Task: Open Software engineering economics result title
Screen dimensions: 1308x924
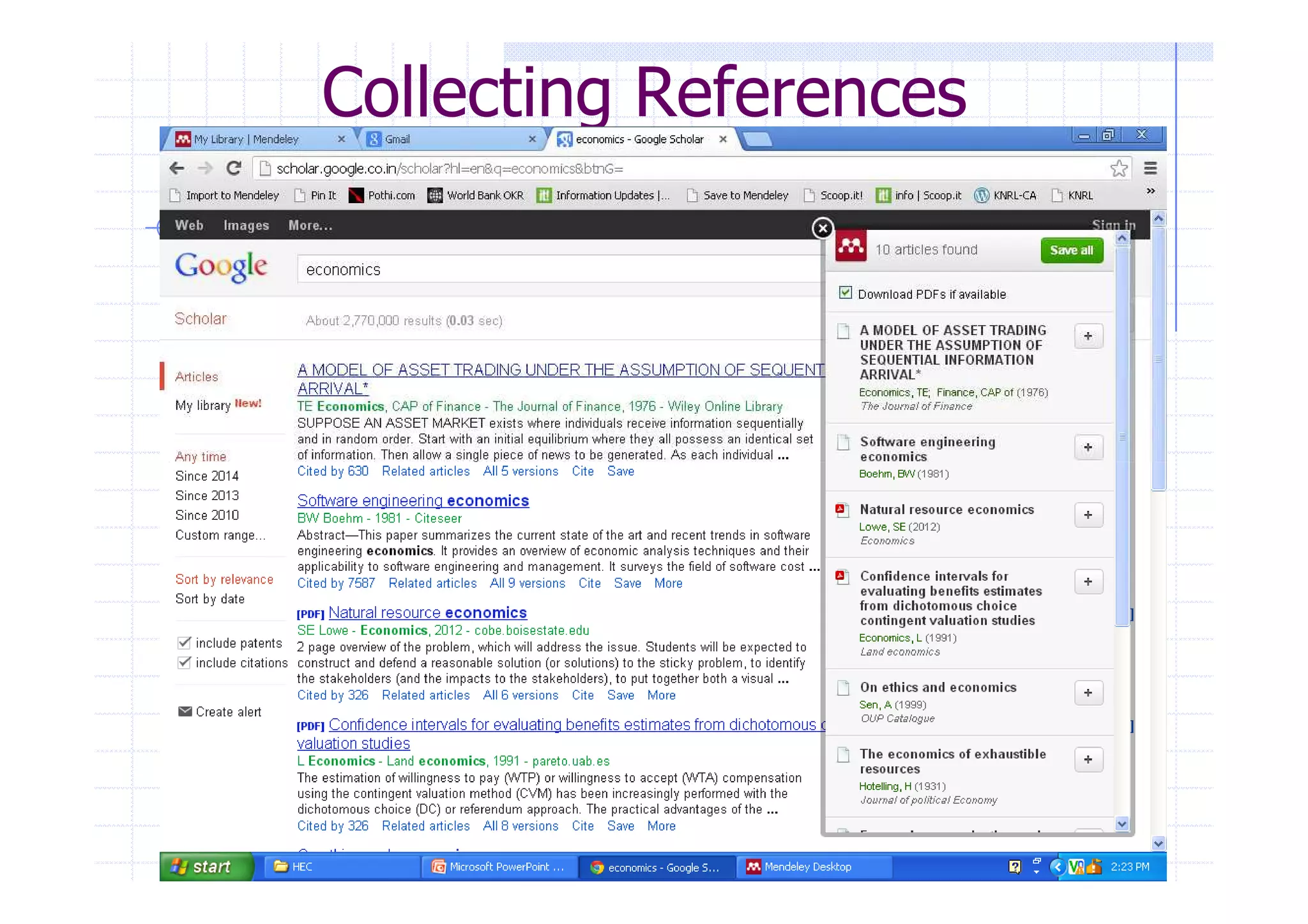Action: coord(413,501)
